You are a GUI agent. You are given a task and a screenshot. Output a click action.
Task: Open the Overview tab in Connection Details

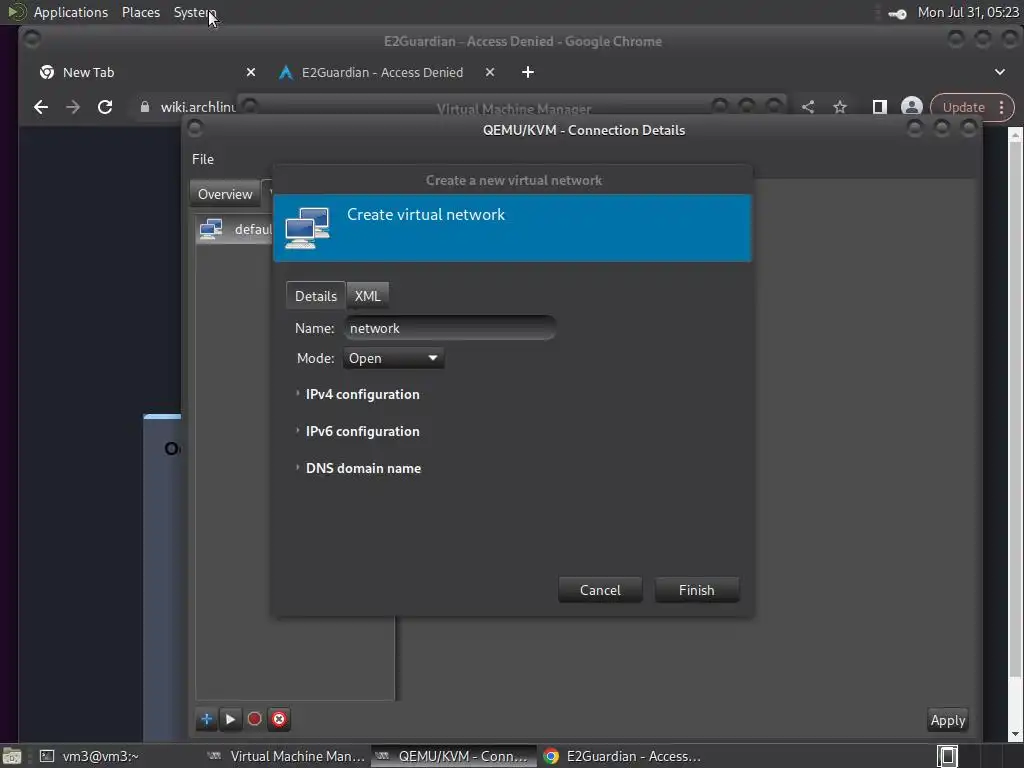pos(225,194)
